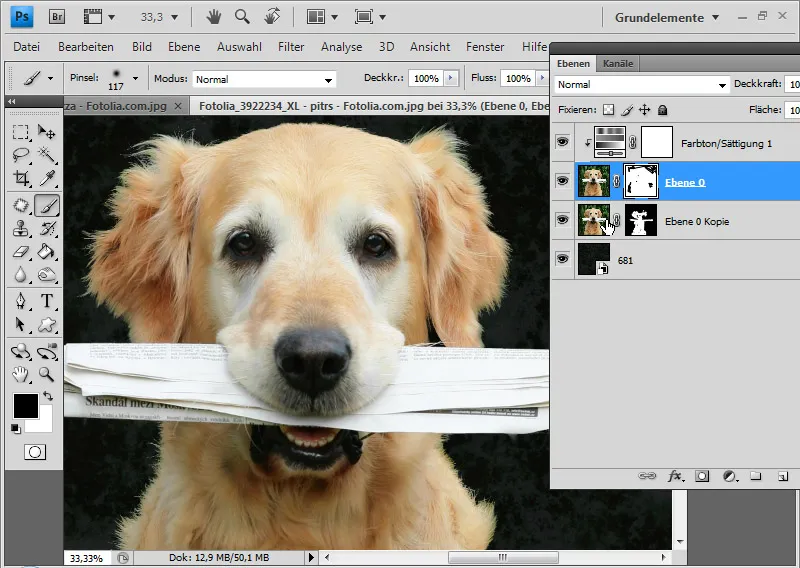Screen dimensions: 800x568
Task: Open the brush Modus dropdown
Action: pyautogui.click(x=264, y=80)
